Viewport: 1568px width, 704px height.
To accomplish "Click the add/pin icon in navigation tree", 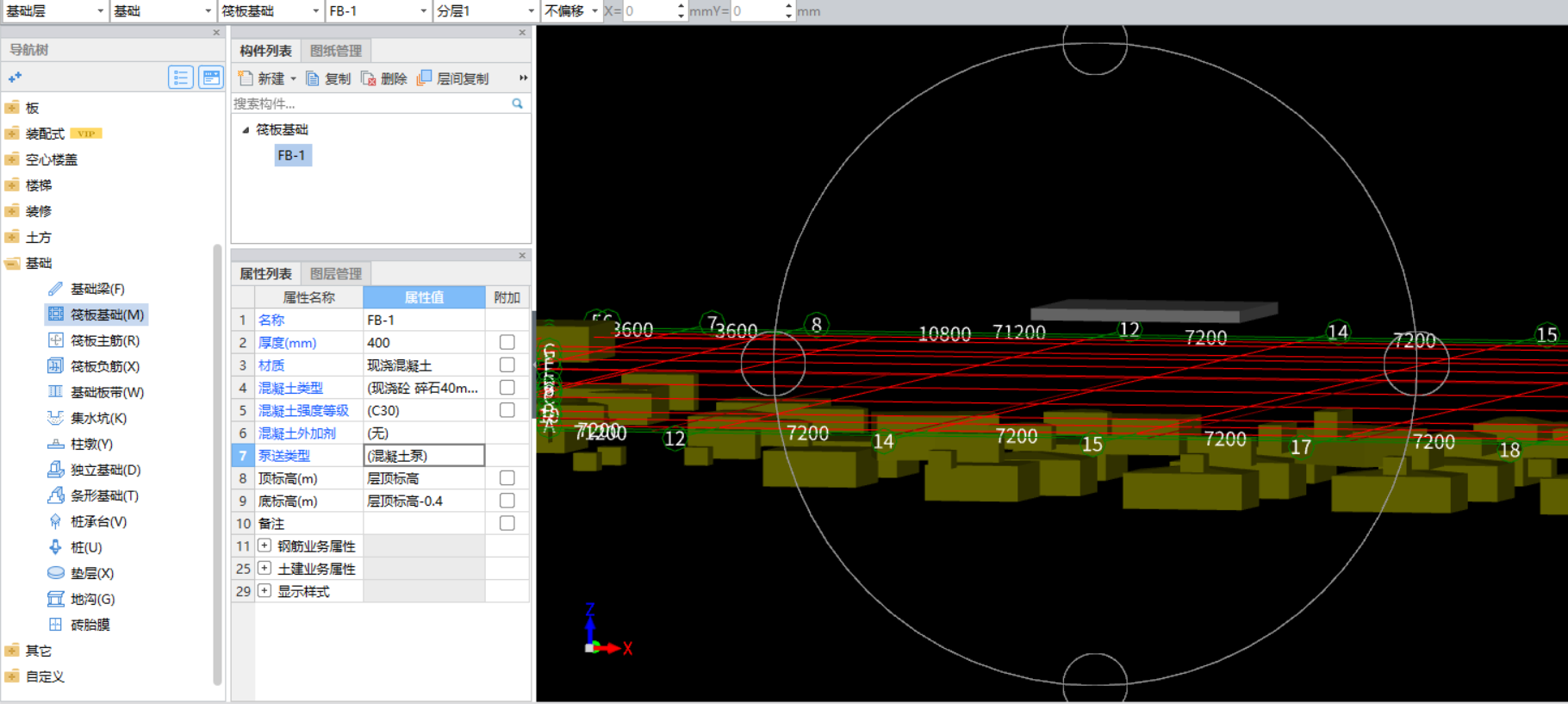I will click(15, 78).
